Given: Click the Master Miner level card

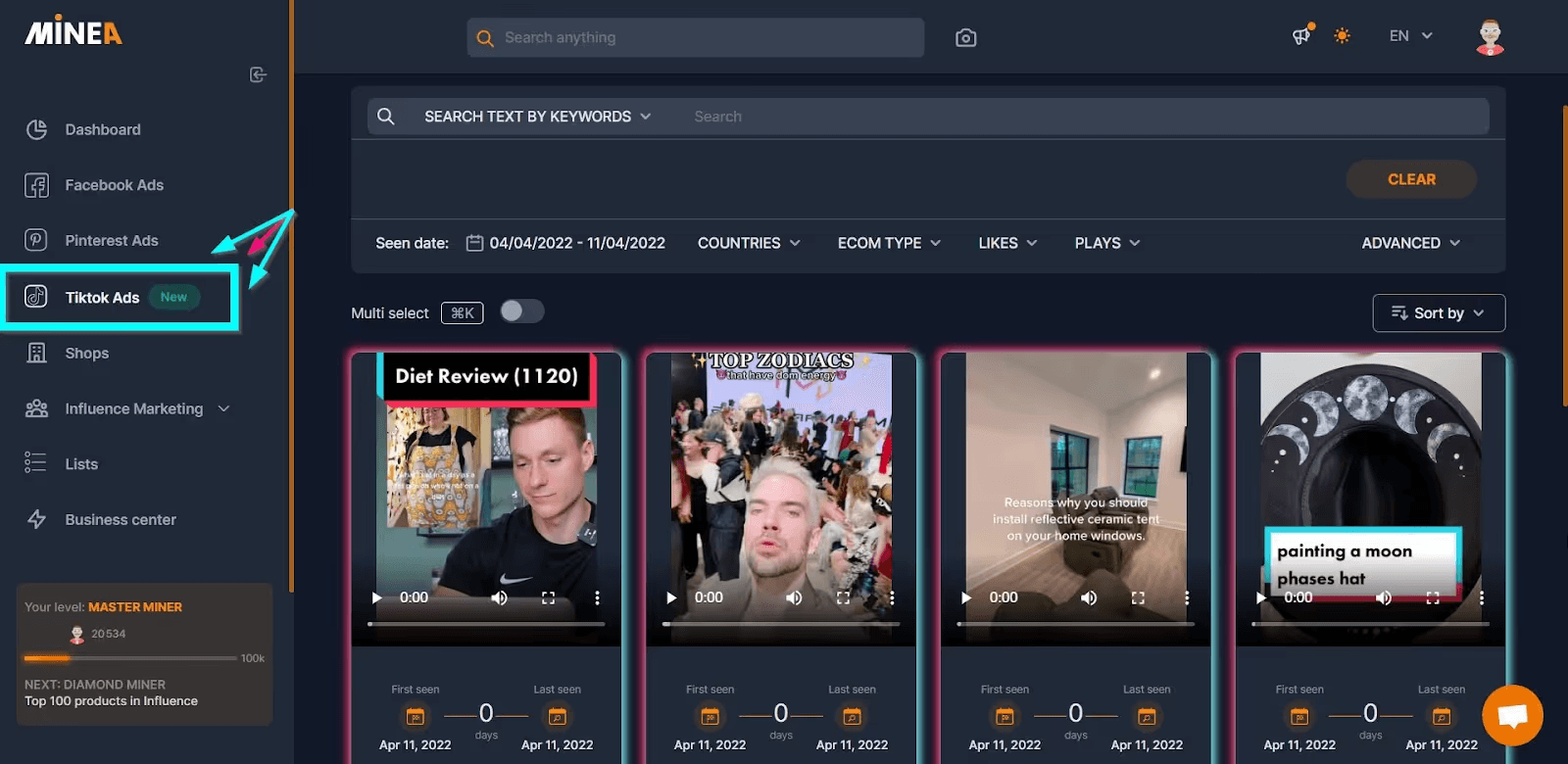Looking at the screenshot, I should (x=144, y=654).
